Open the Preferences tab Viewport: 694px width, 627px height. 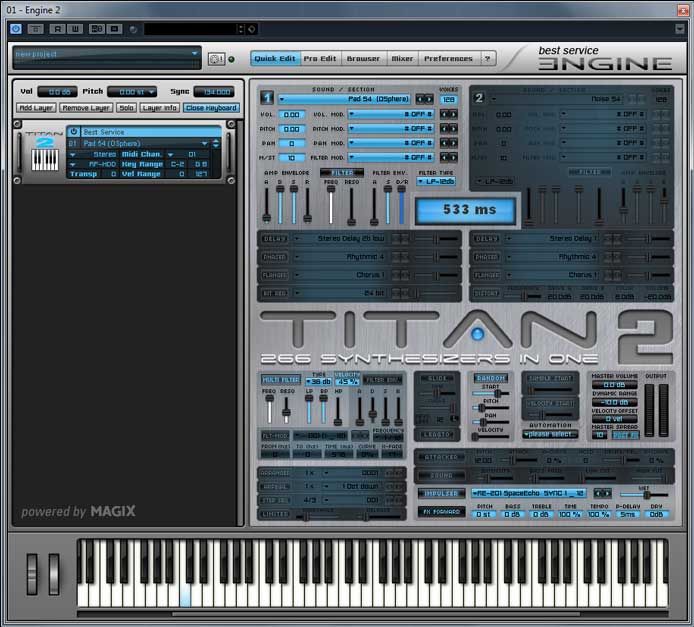point(448,58)
